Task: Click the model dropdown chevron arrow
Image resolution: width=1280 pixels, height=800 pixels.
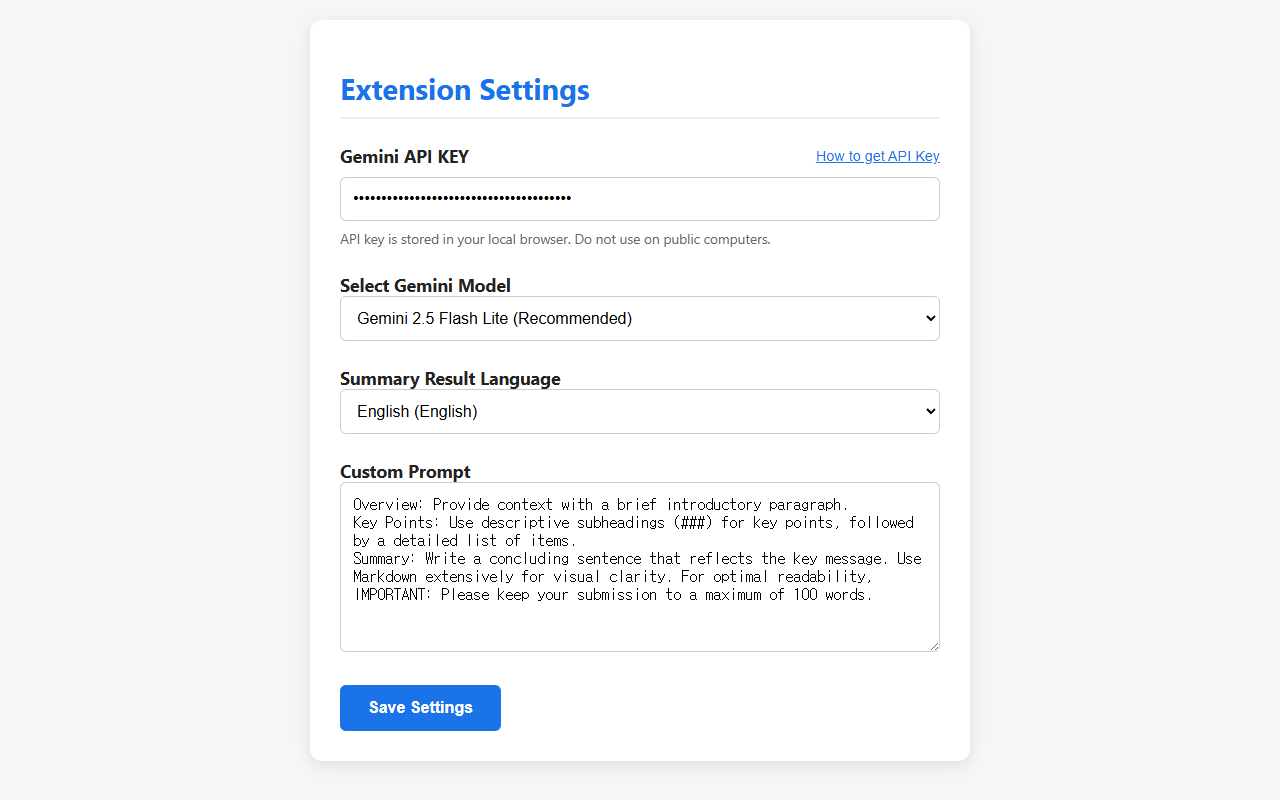Action: pyautogui.click(x=925, y=318)
